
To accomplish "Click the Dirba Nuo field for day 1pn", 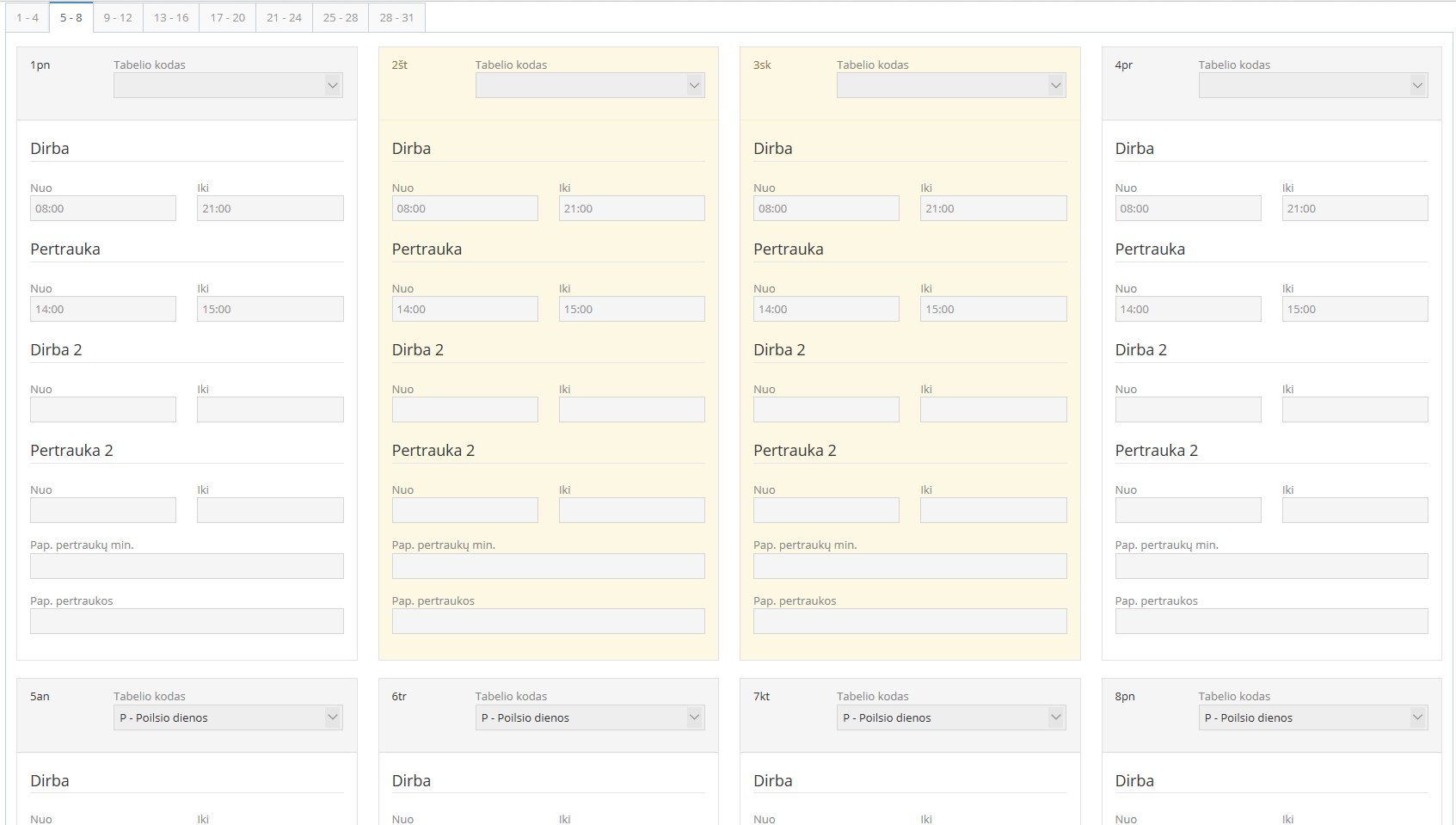I will pyautogui.click(x=103, y=208).
